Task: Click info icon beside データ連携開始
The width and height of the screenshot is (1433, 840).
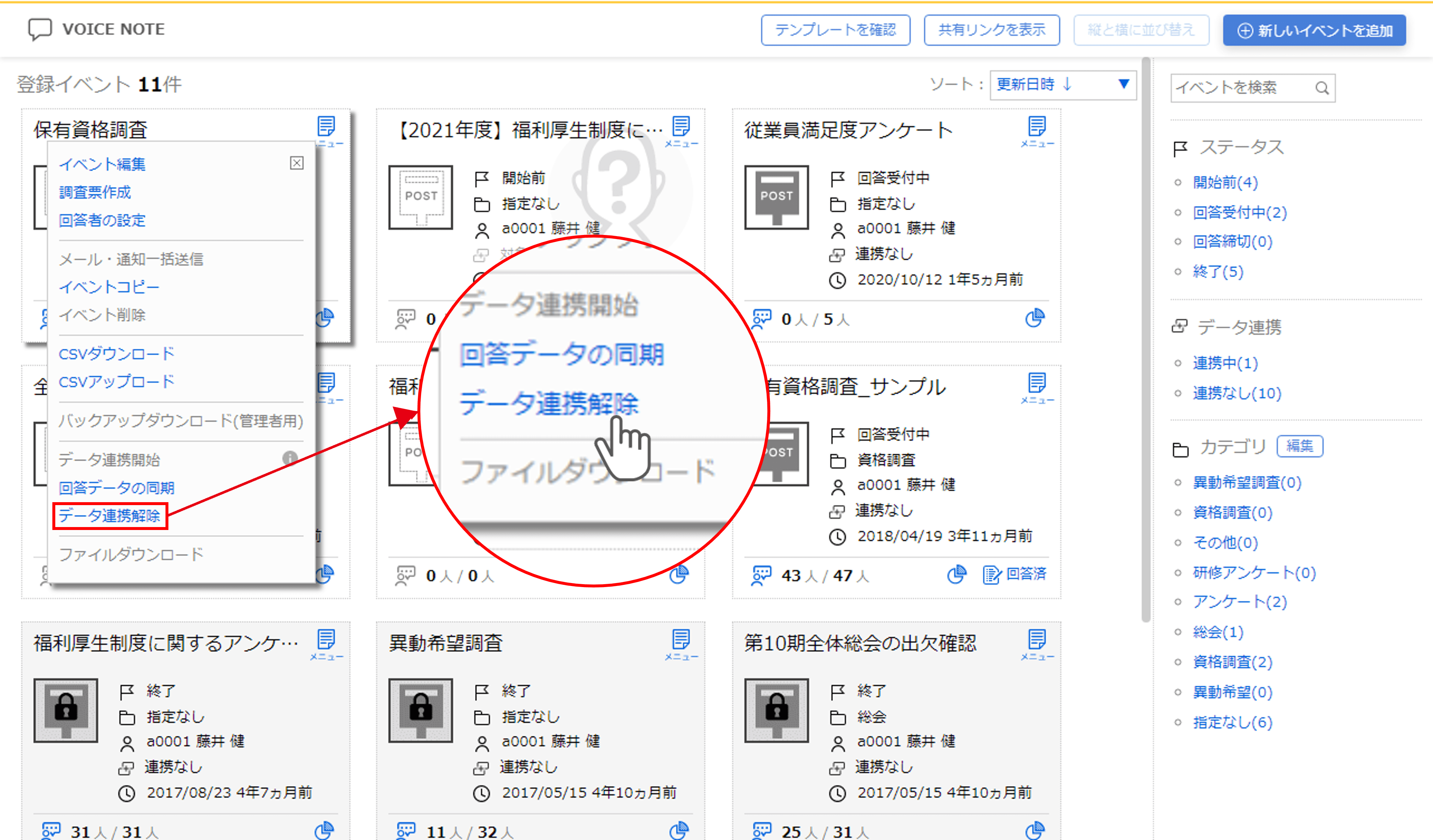Action: 290,458
